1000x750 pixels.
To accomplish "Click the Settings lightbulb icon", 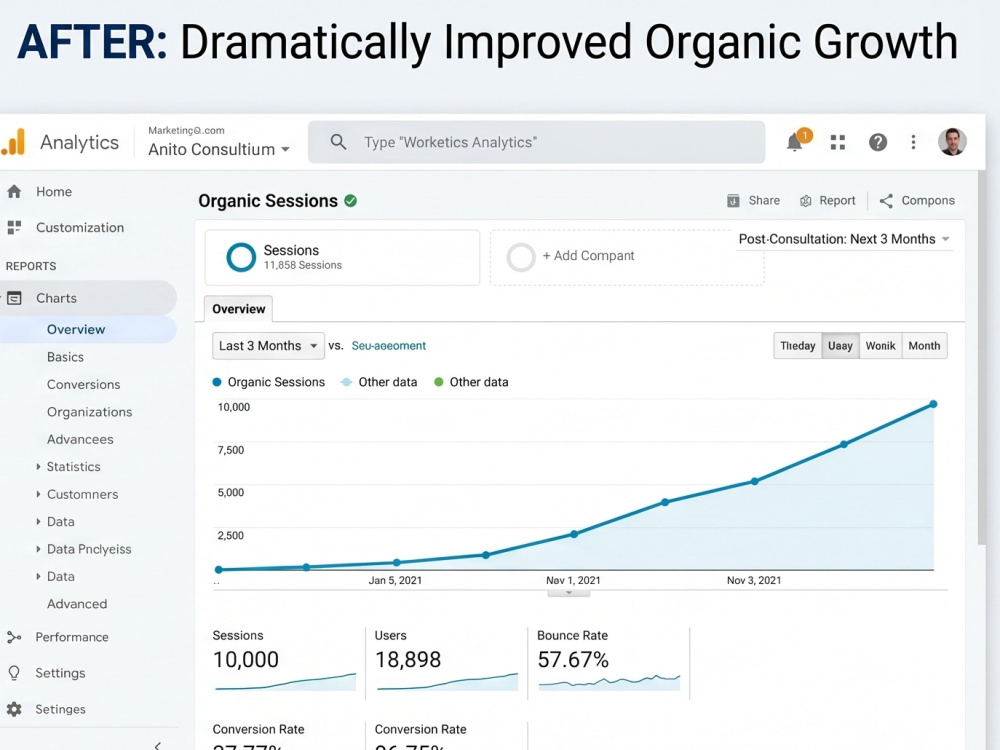I will [14, 673].
